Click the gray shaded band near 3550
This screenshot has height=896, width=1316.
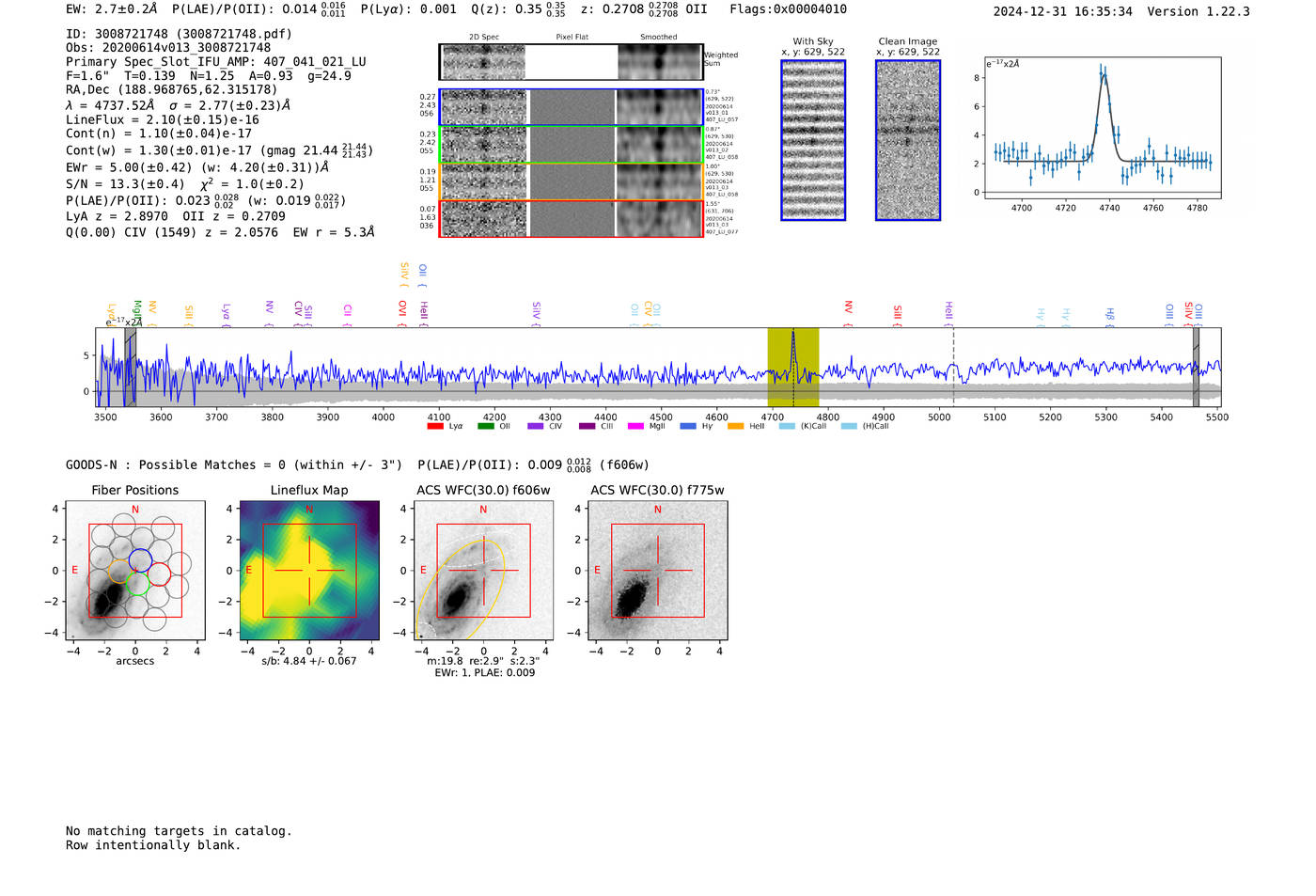[x=131, y=368]
